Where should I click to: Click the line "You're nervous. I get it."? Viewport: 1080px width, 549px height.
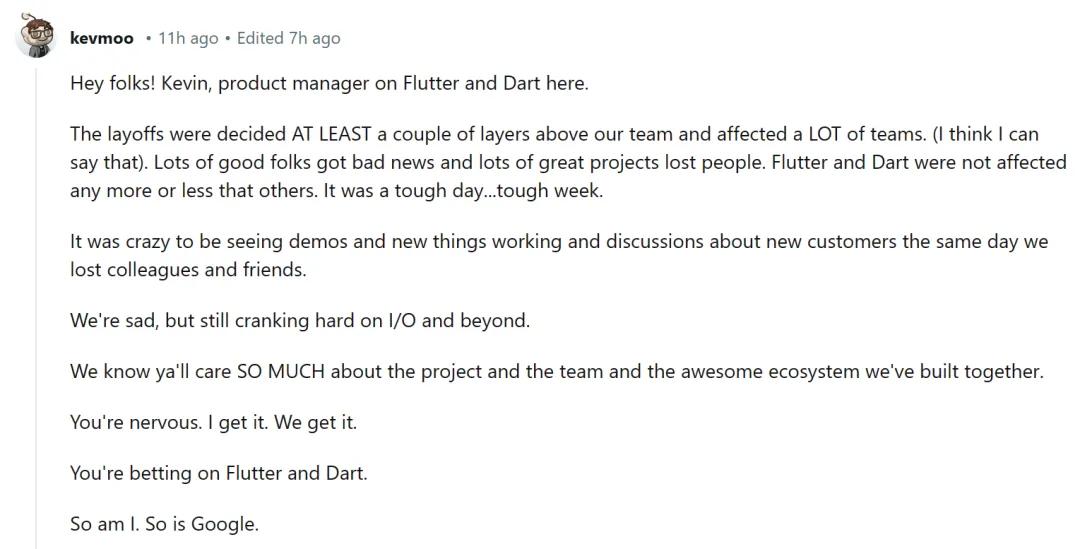pos(213,422)
